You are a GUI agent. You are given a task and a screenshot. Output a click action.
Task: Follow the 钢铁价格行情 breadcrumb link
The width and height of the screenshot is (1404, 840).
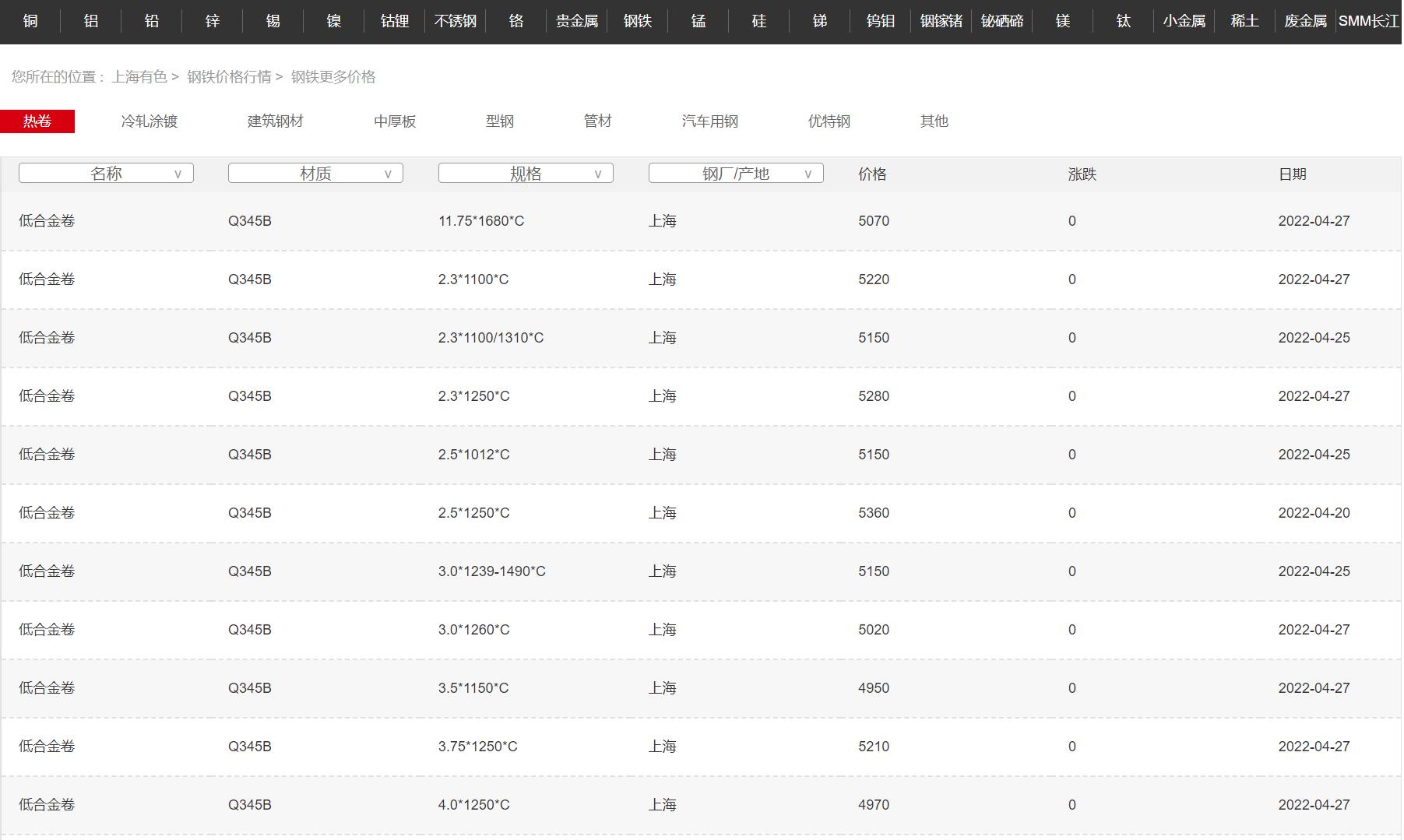[229, 77]
